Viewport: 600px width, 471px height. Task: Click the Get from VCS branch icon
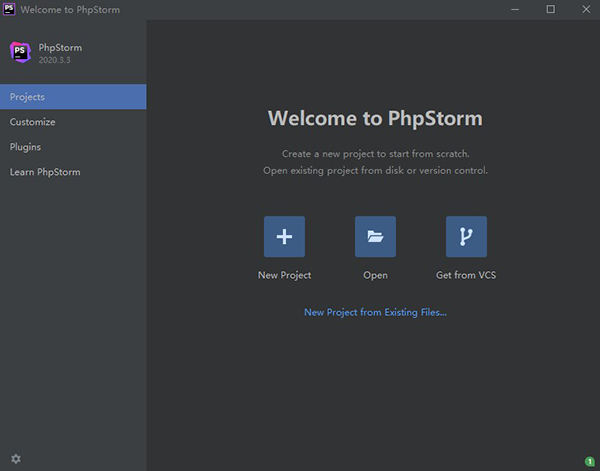[466, 236]
